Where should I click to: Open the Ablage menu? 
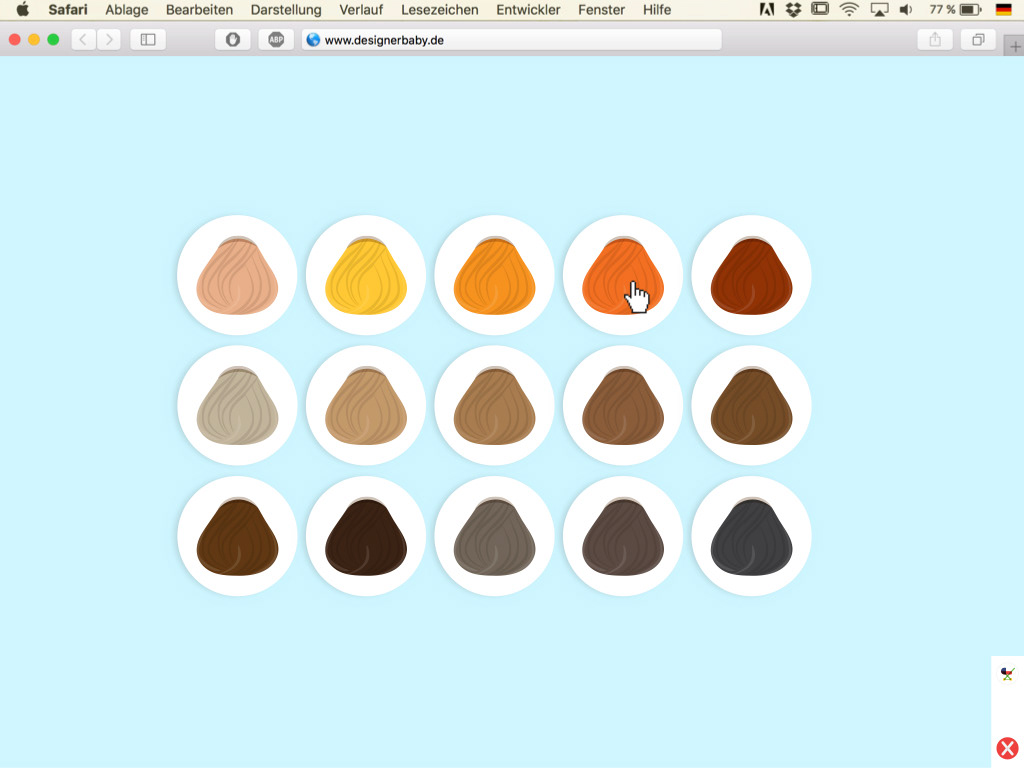coord(127,10)
